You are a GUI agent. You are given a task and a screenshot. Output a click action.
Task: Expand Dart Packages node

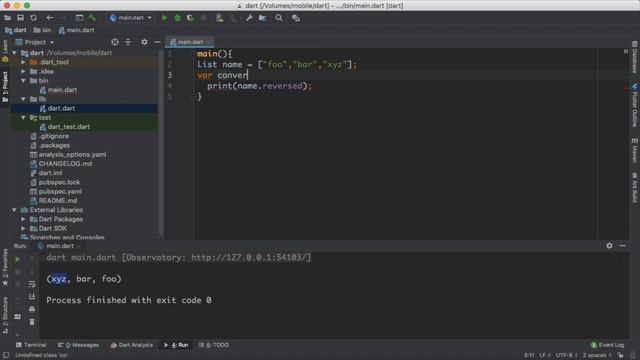pos(23,219)
